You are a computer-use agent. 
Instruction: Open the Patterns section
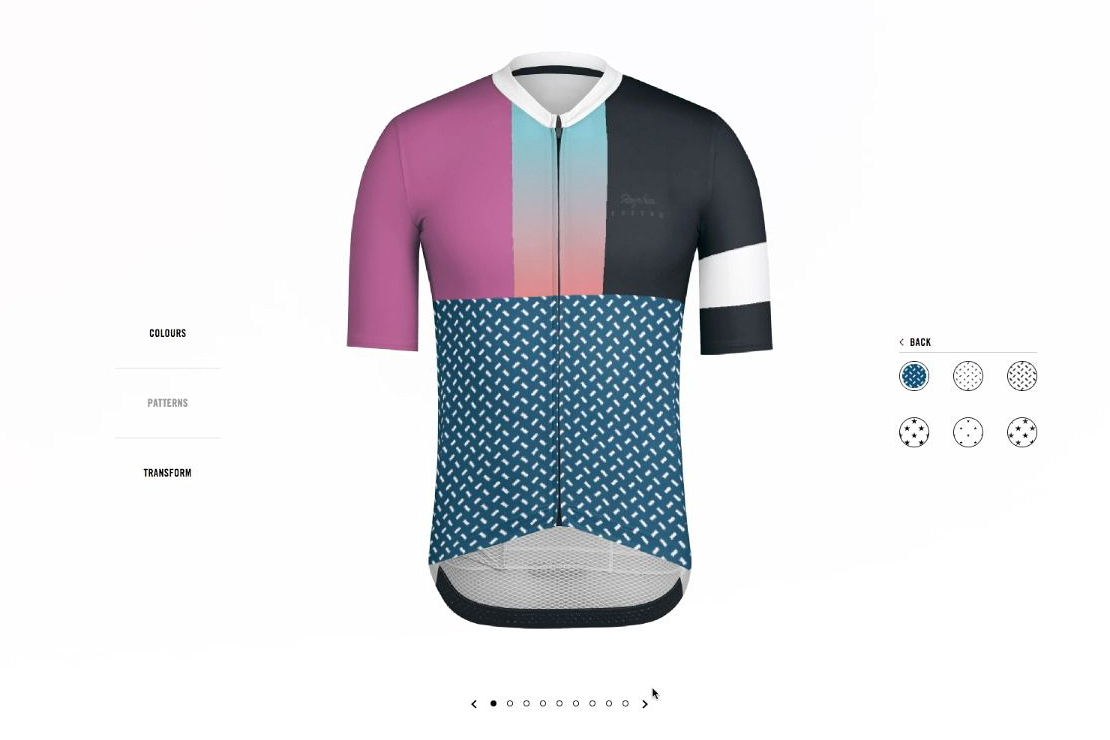(x=168, y=403)
